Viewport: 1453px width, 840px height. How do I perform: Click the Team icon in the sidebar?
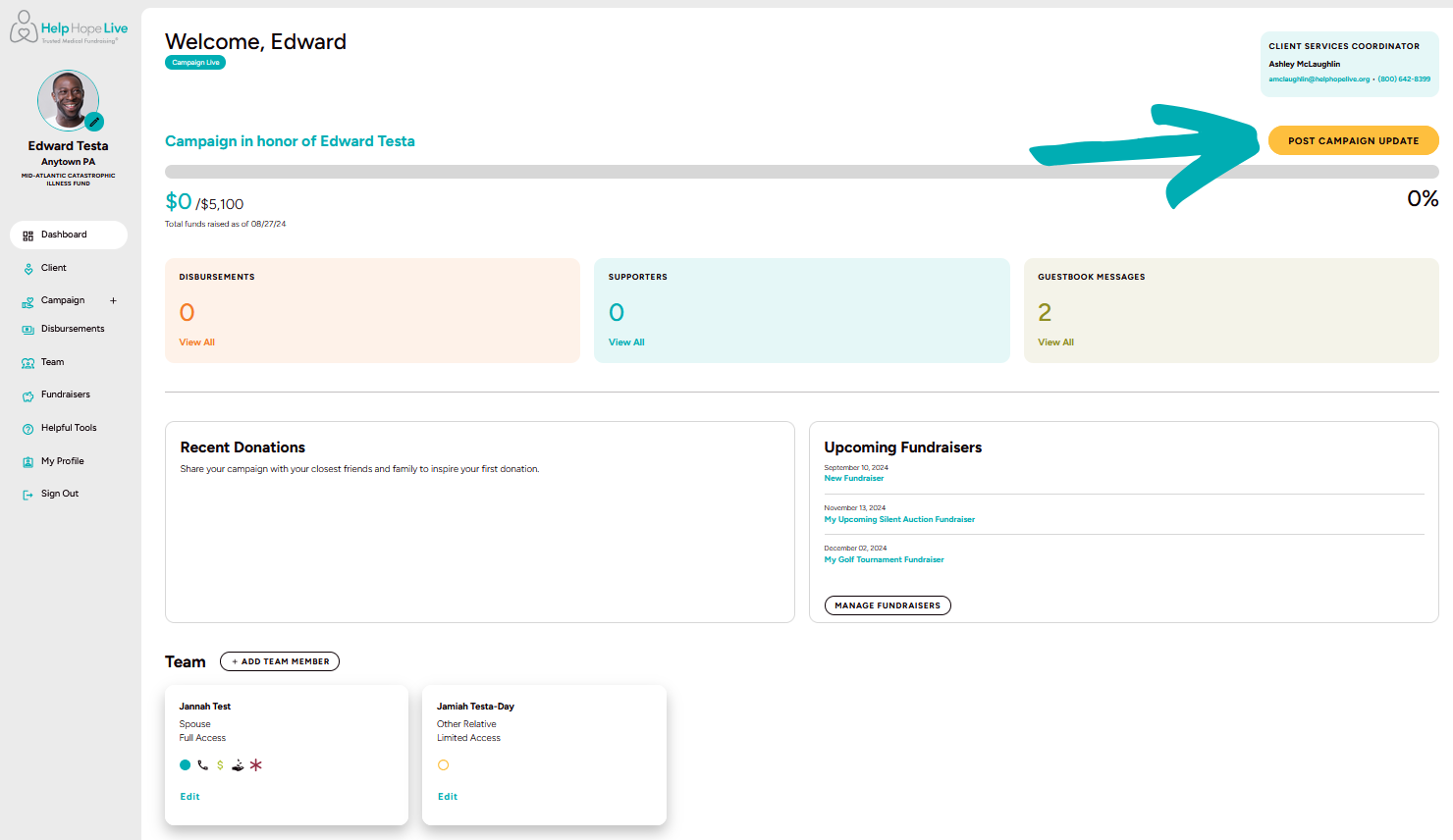pyautogui.click(x=27, y=362)
